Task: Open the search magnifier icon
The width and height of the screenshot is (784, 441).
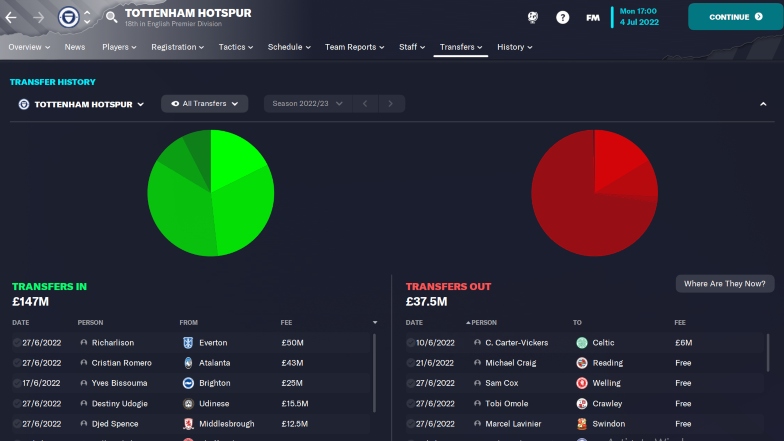Action: 112,17
